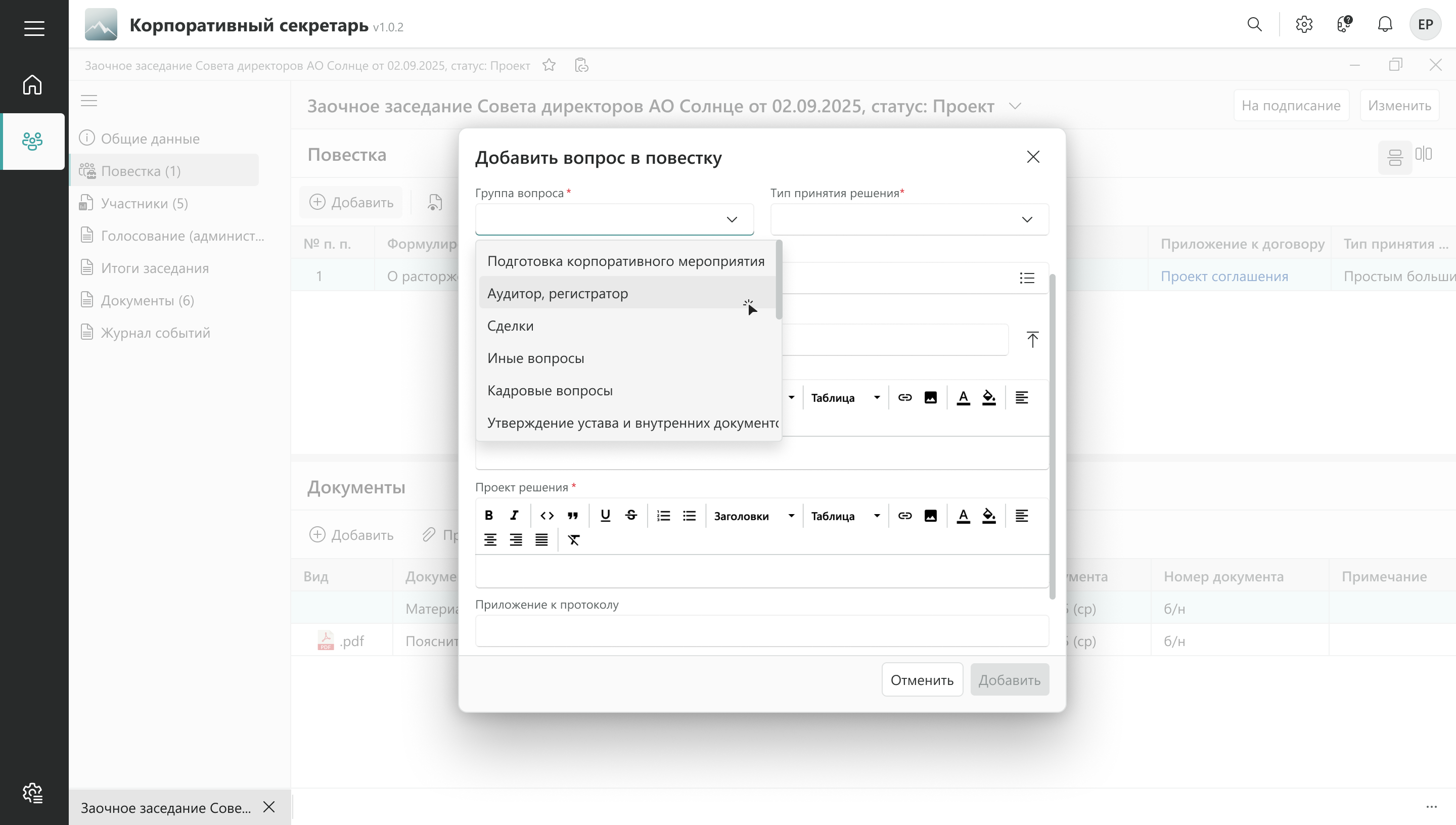Open the notifications bell
Image resolution: width=1456 pixels, height=825 pixels.
click(x=1385, y=24)
